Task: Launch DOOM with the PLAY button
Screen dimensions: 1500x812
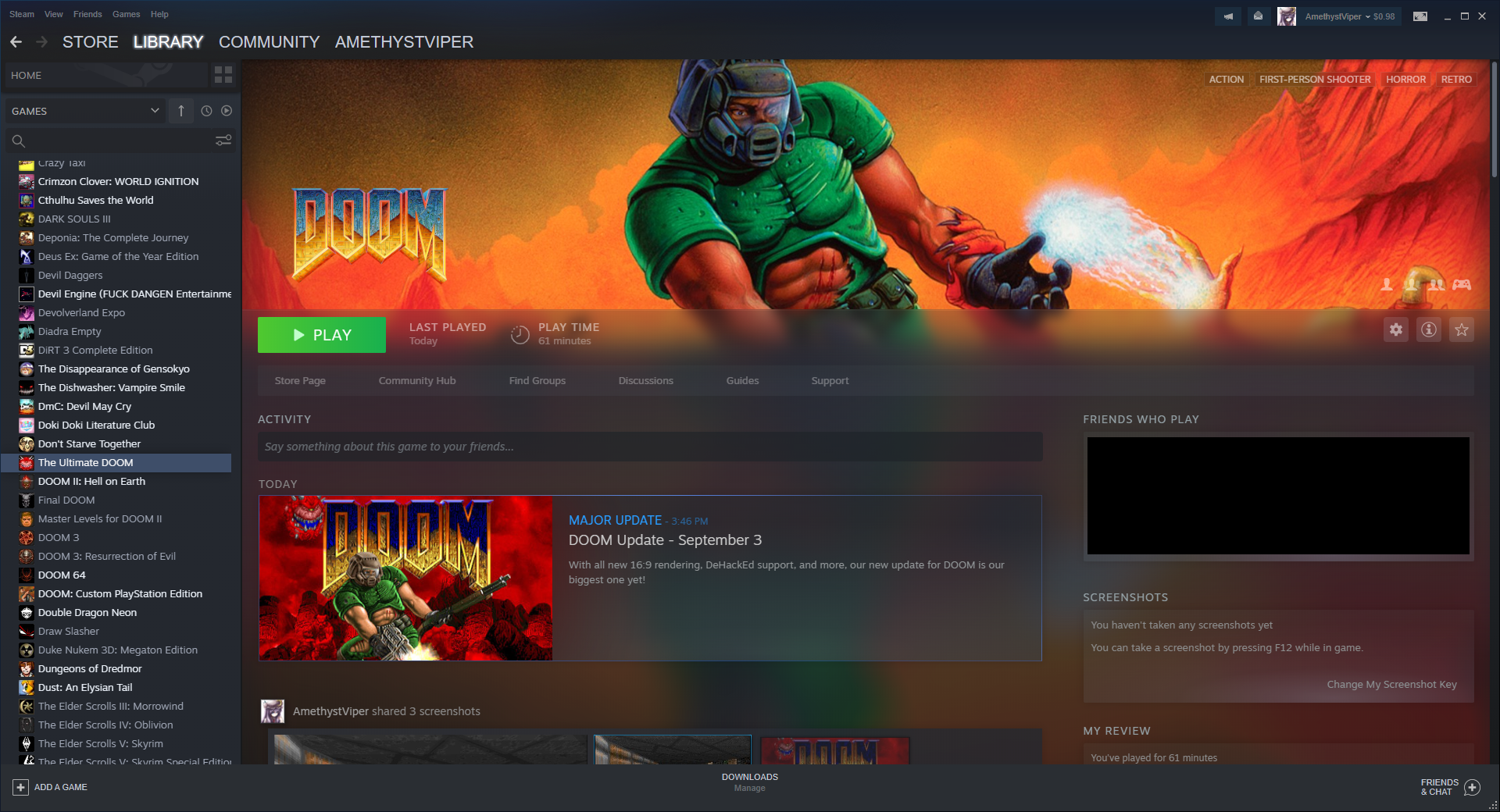Action: (x=322, y=335)
